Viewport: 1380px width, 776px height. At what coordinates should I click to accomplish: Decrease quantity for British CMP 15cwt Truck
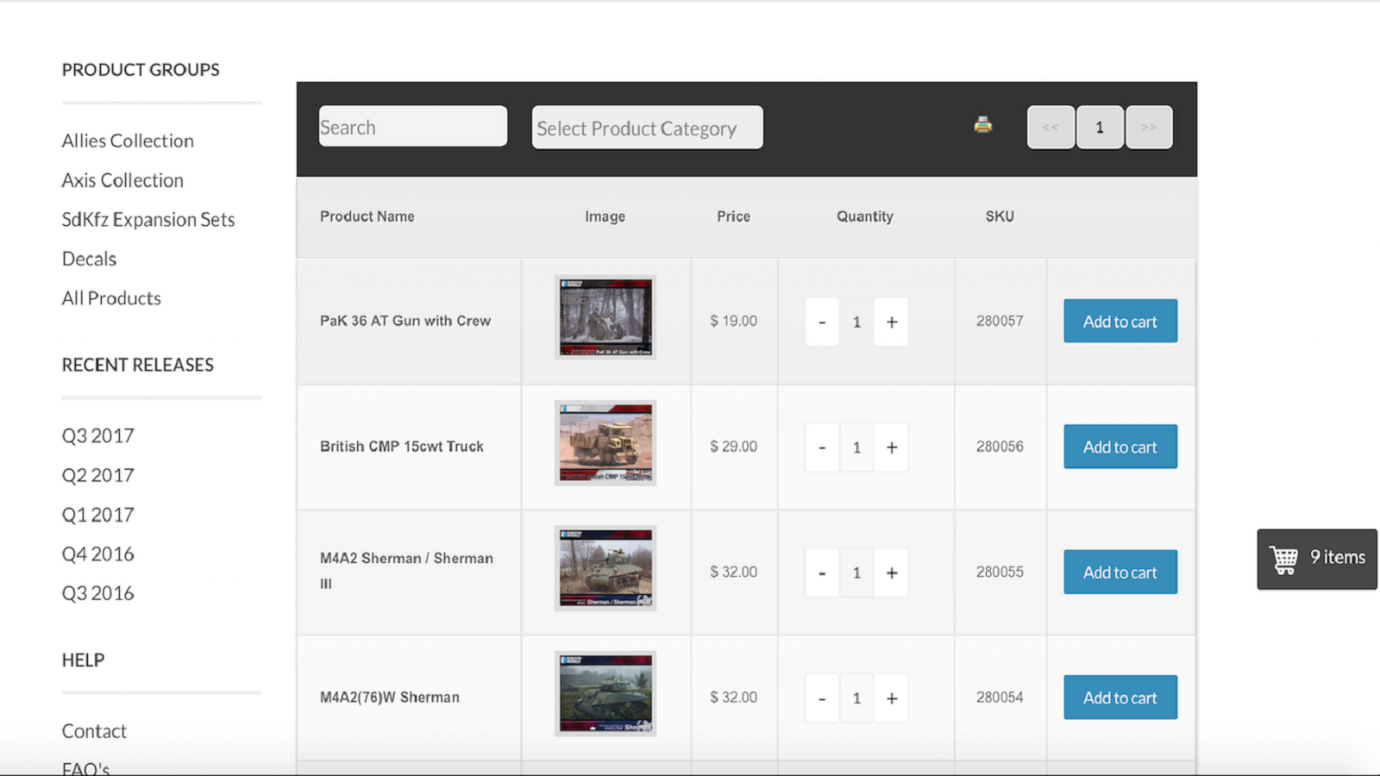point(822,447)
